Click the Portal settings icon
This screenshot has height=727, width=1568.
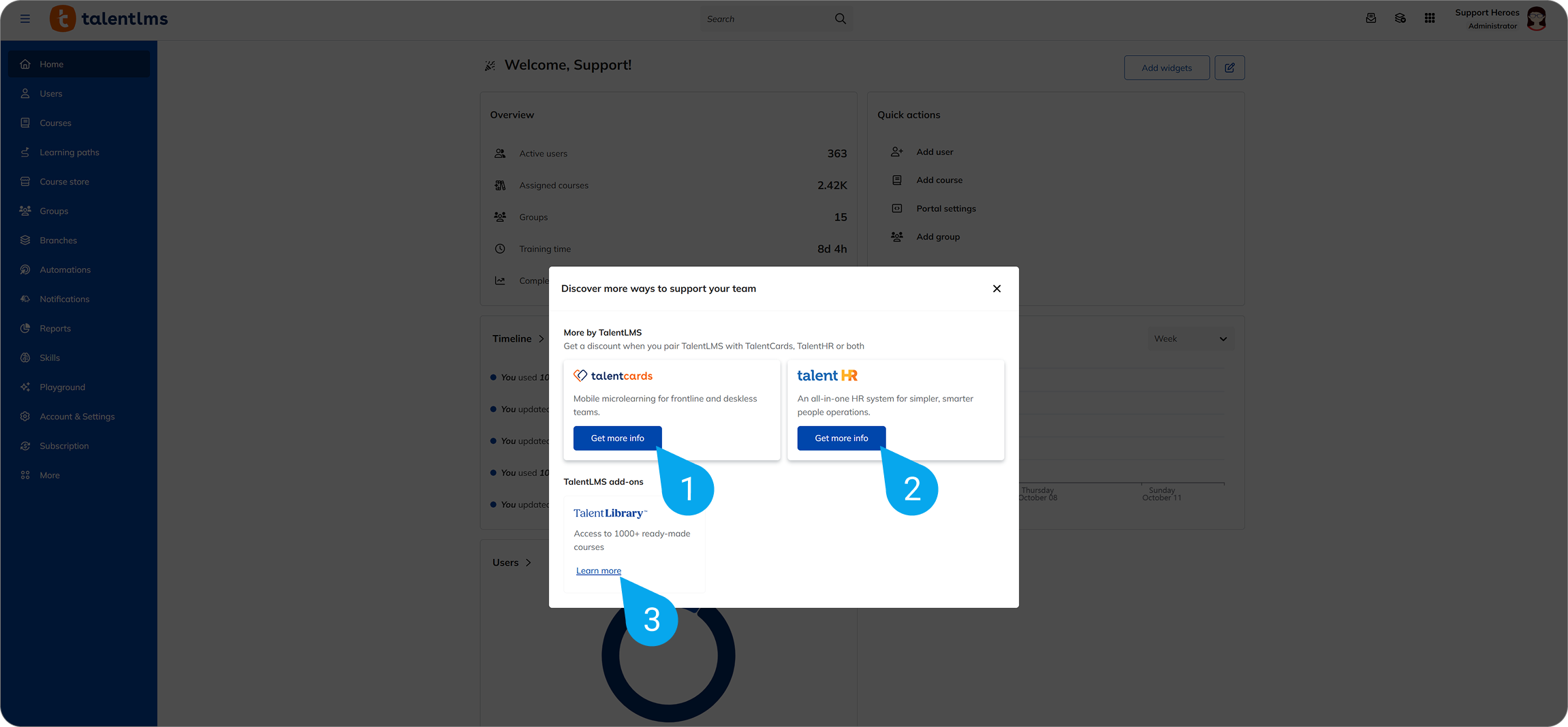pos(897,208)
